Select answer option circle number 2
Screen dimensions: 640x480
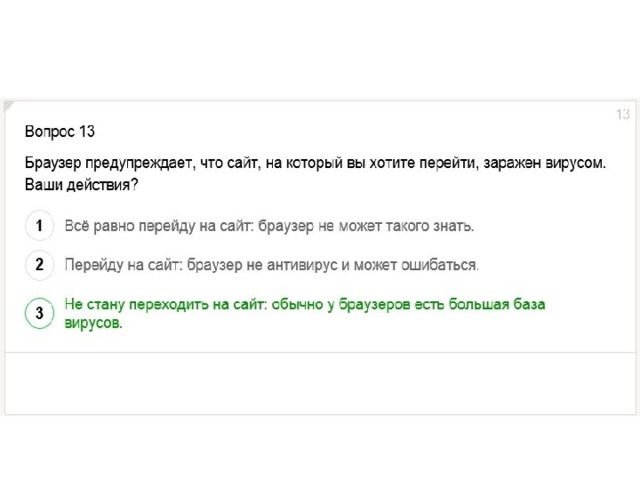point(39,264)
